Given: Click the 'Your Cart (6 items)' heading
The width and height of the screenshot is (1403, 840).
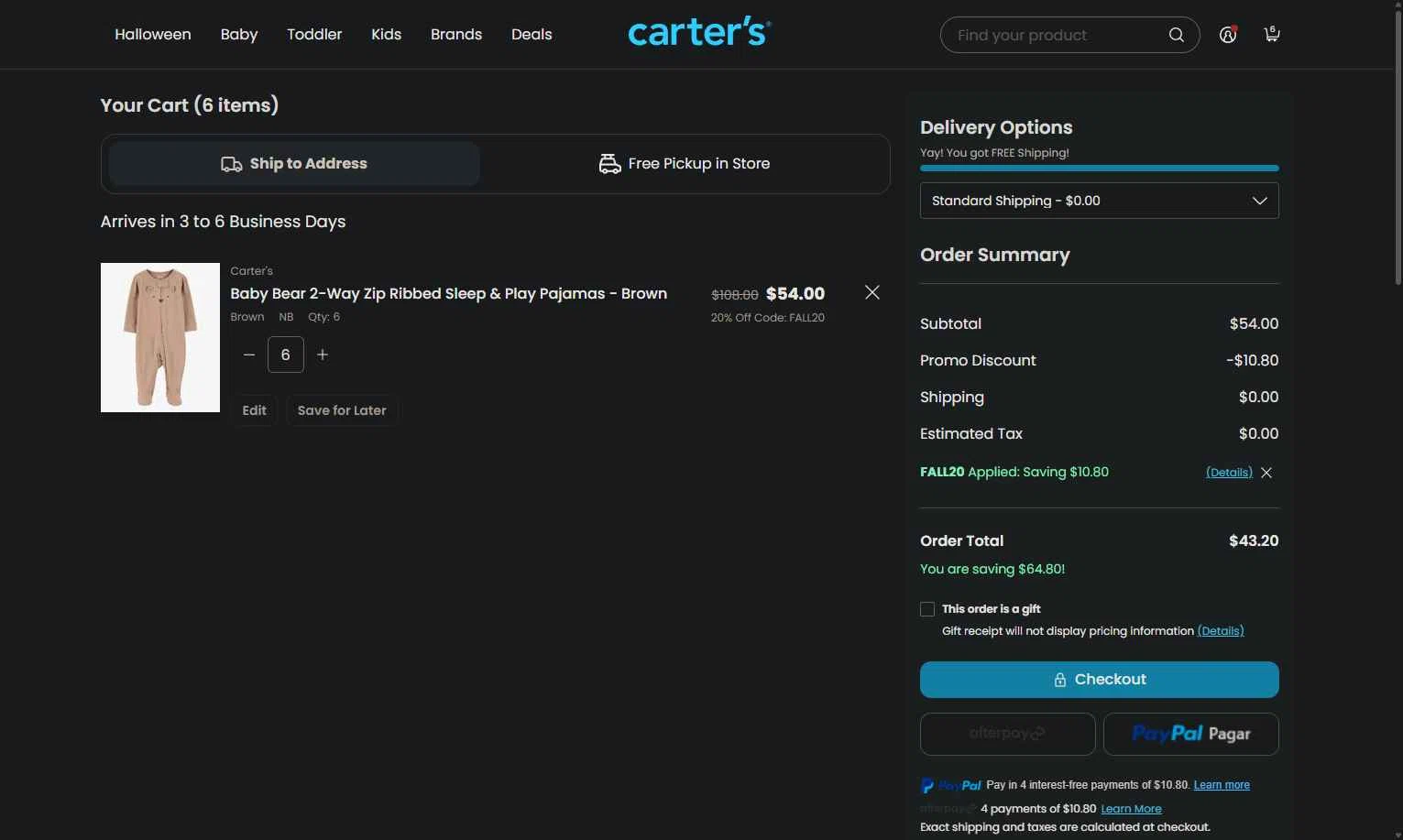Looking at the screenshot, I should tap(190, 105).
